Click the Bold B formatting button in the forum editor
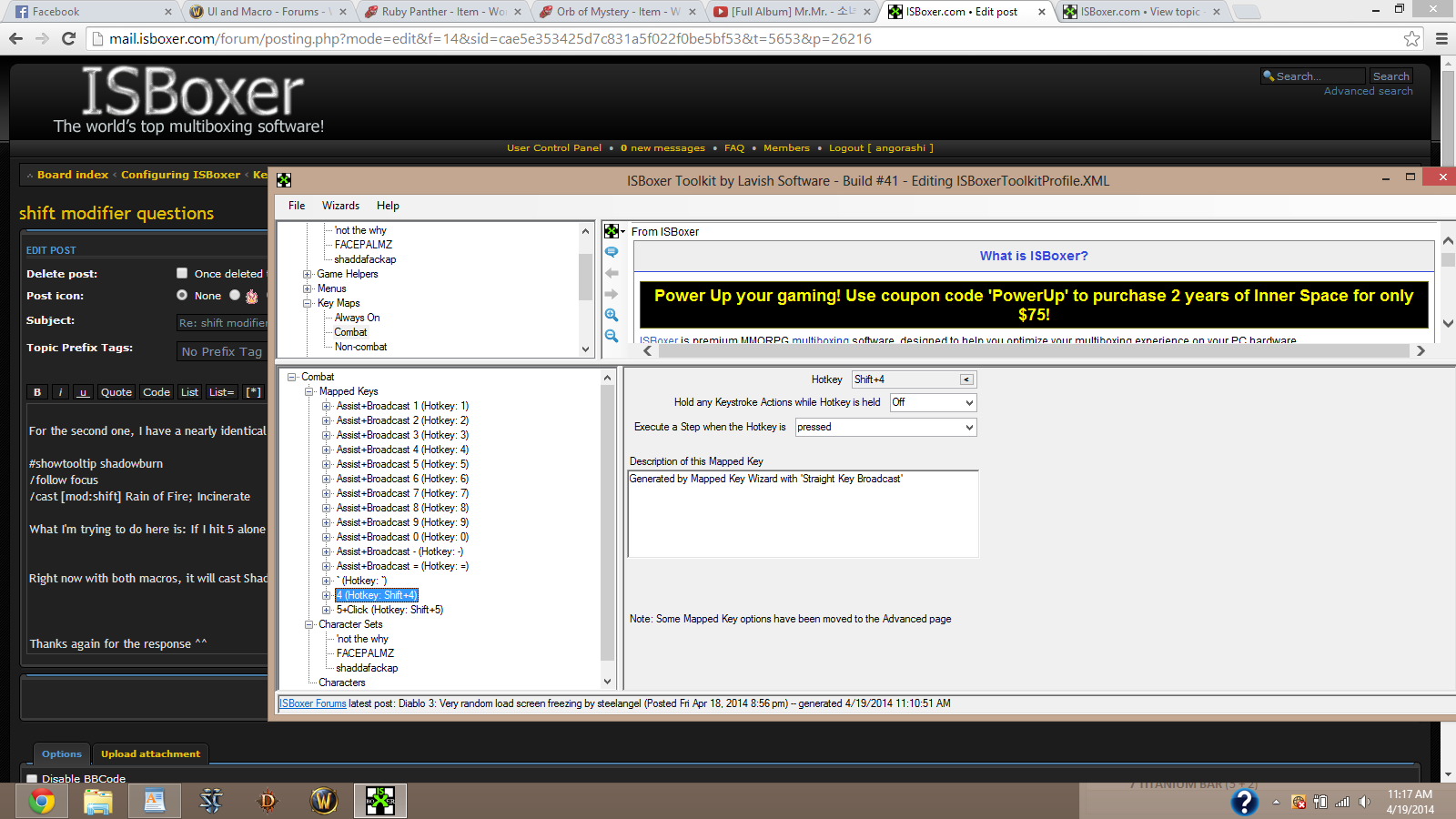 [37, 392]
